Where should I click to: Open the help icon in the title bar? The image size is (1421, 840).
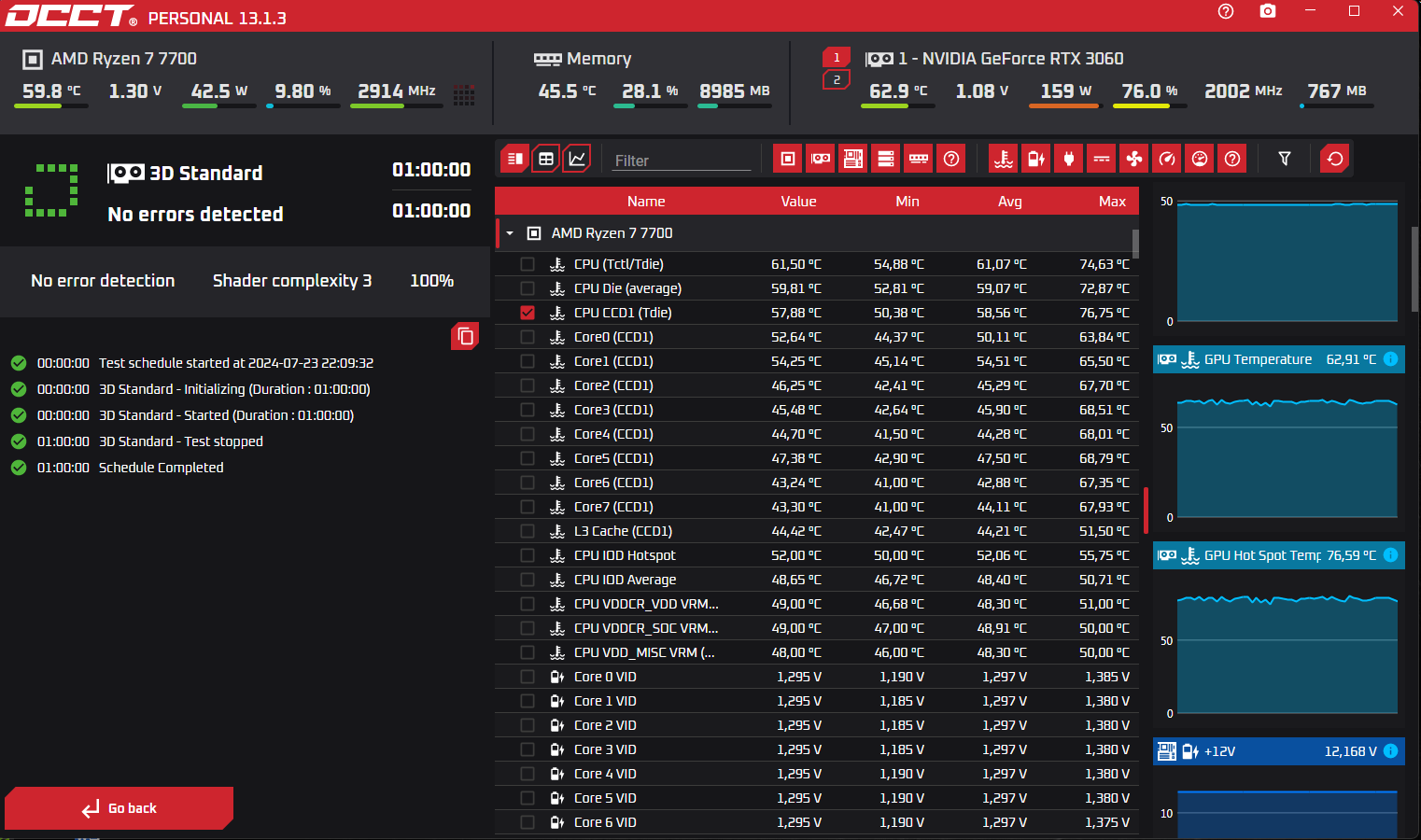click(1226, 11)
